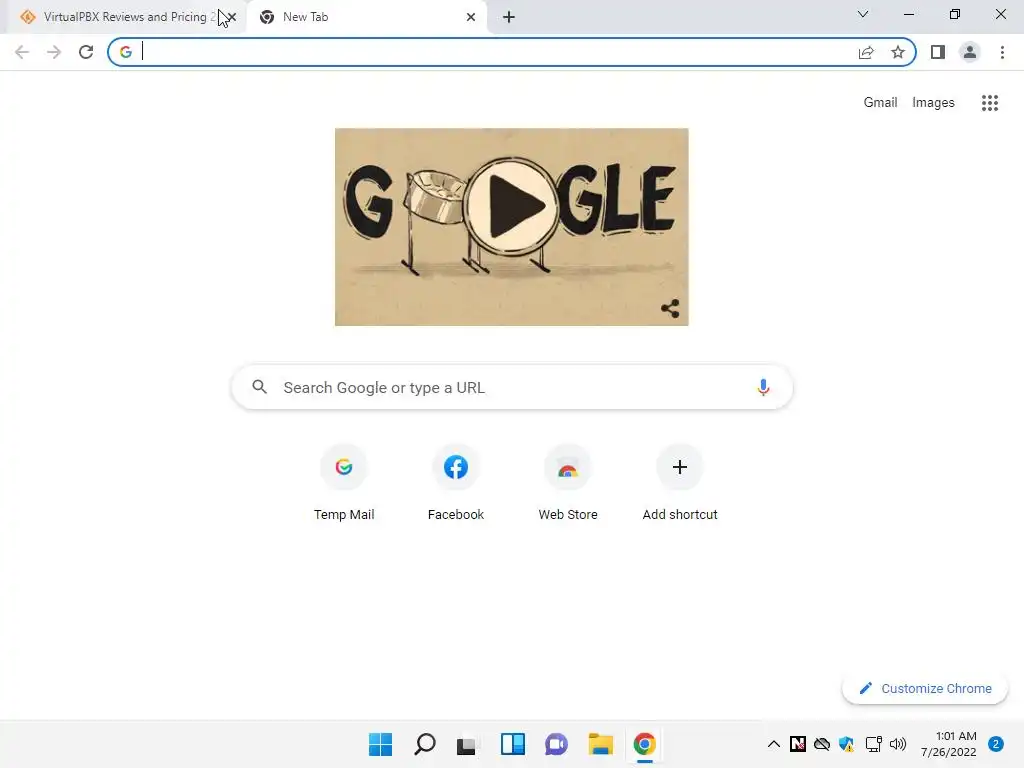Click the Customize Chrome button

tap(925, 688)
